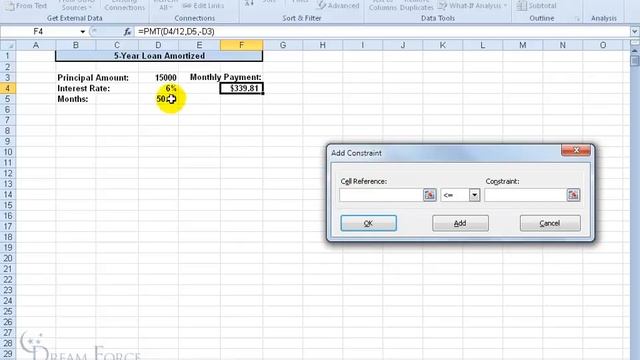Viewport: 640px width, 360px height.
Task: Select column G header
Action: [x=282, y=45]
